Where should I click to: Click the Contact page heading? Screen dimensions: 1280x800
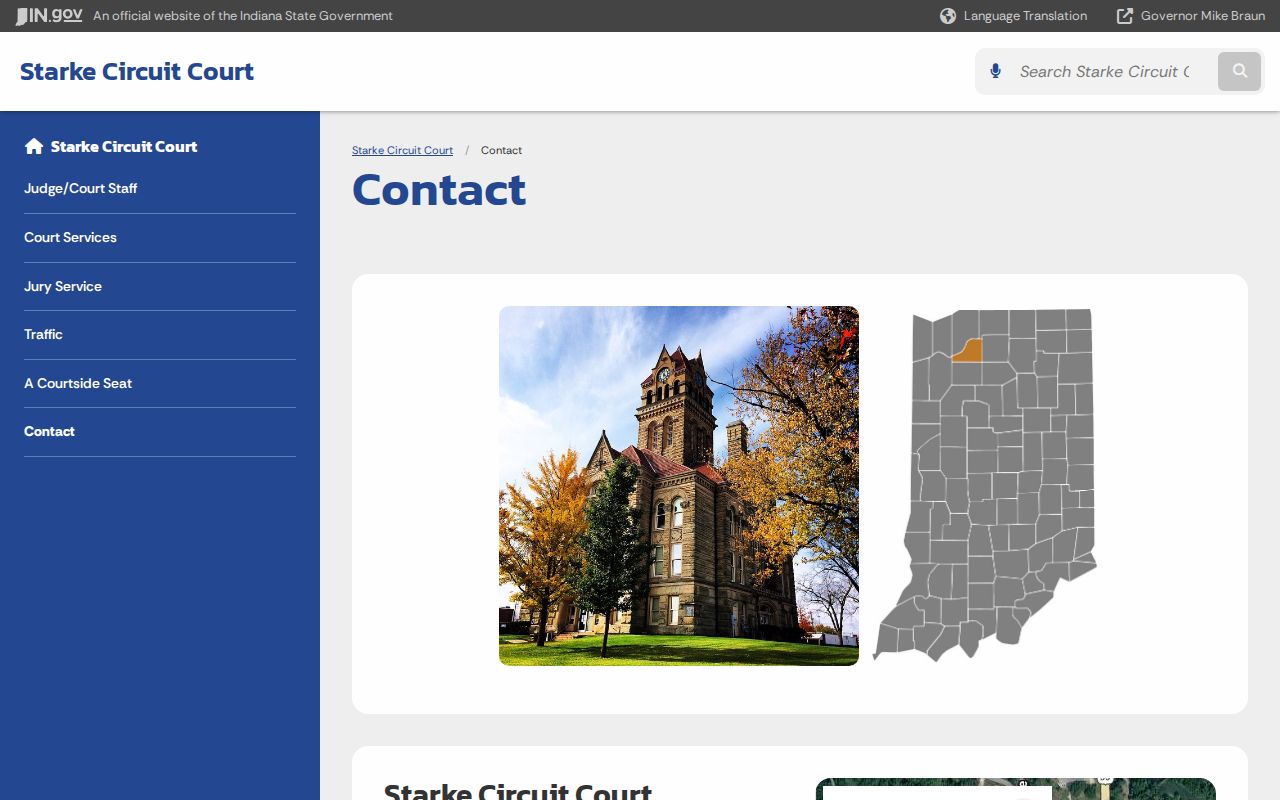point(439,190)
